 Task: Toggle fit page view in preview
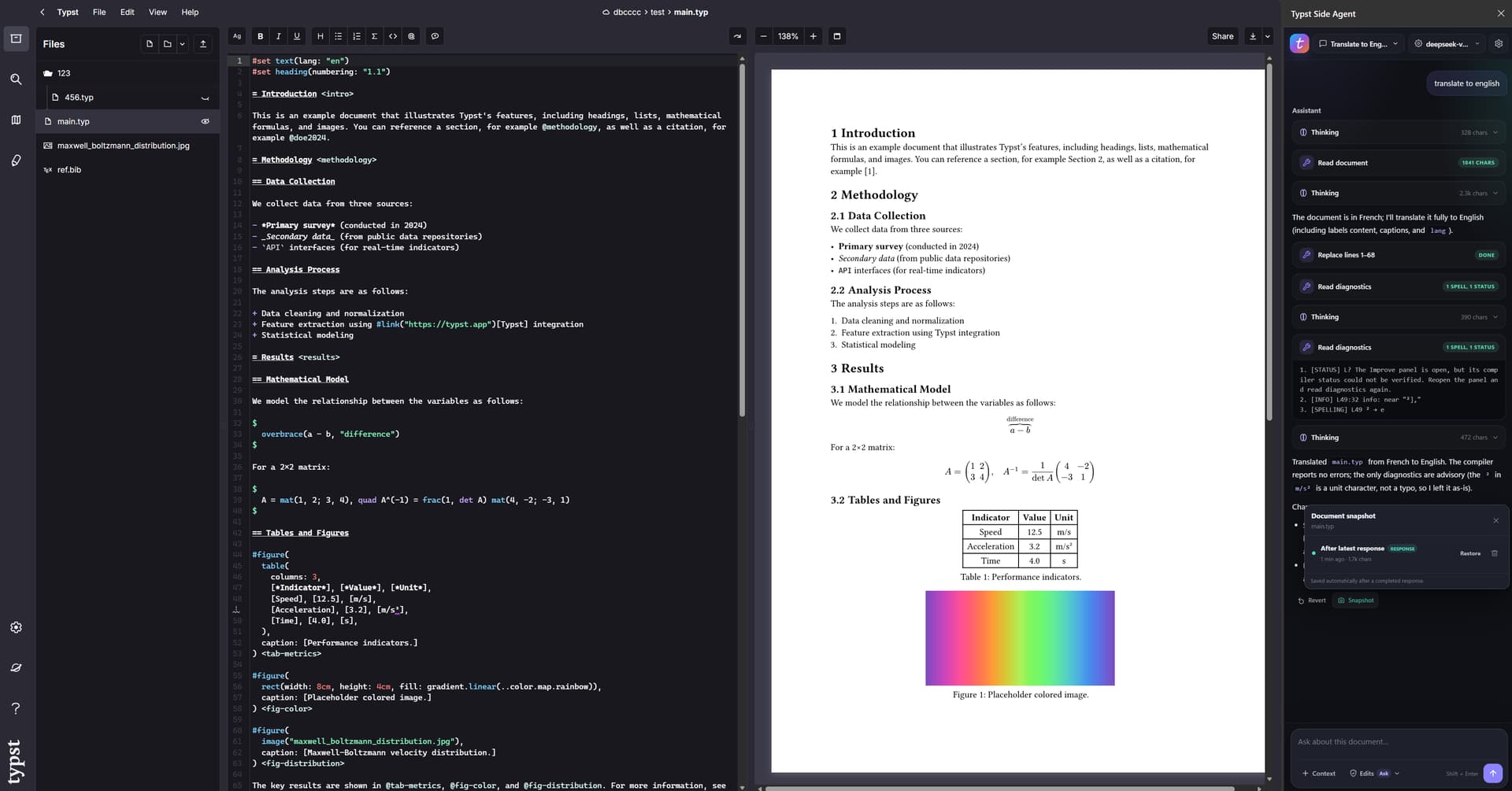coord(837,36)
